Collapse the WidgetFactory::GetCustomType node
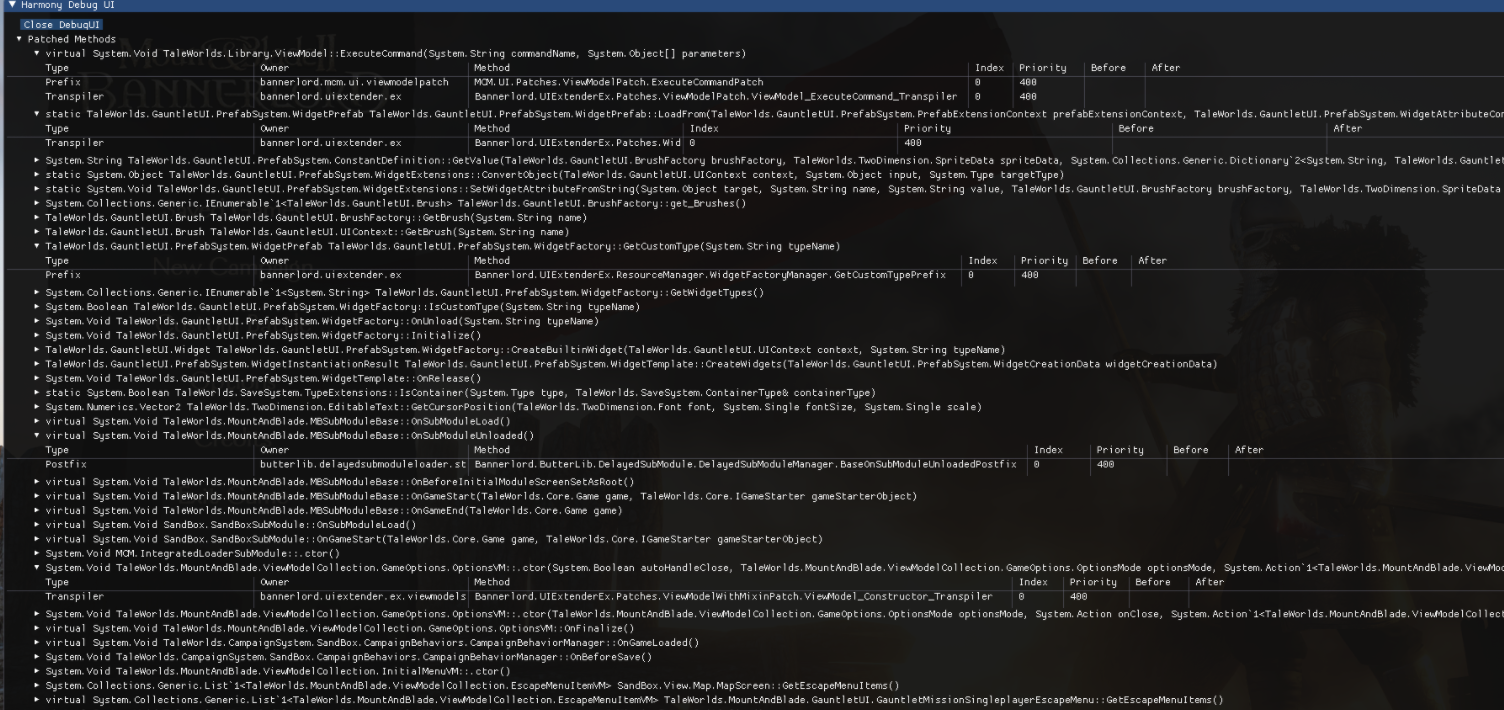Image resolution: width=1504 pixels, height=710 pixels. [x=37, y=246]
